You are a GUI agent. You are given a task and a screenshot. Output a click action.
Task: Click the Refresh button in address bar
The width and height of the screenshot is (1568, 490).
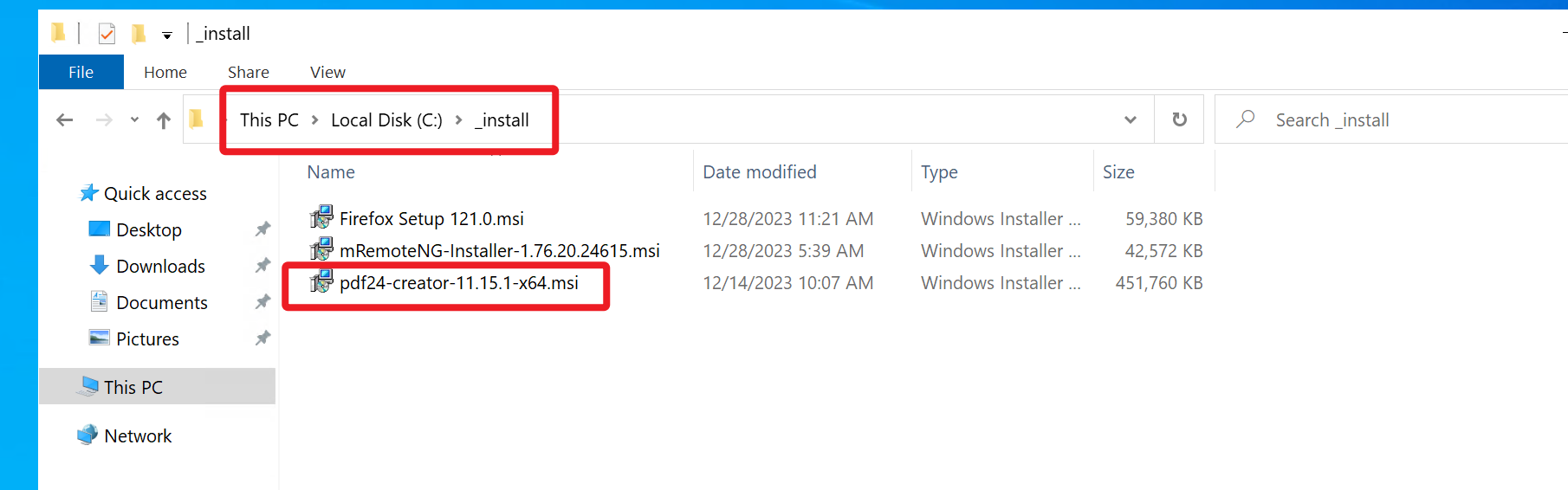coord(1179,119)
